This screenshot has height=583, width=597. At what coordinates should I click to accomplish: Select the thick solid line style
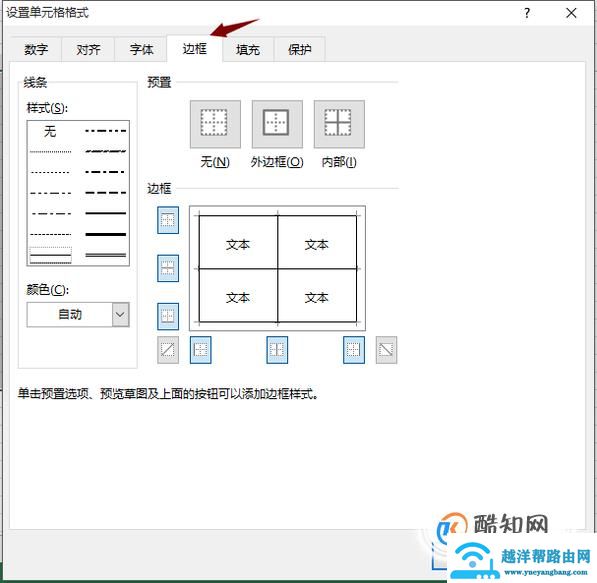tap(105, 234)
